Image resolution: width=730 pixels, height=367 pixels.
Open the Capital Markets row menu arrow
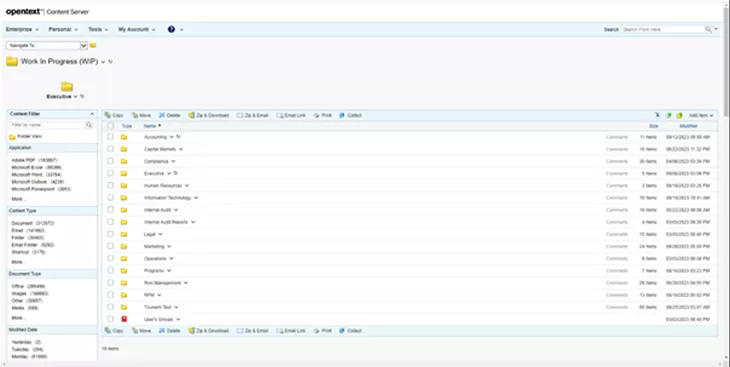click(181, 150)
